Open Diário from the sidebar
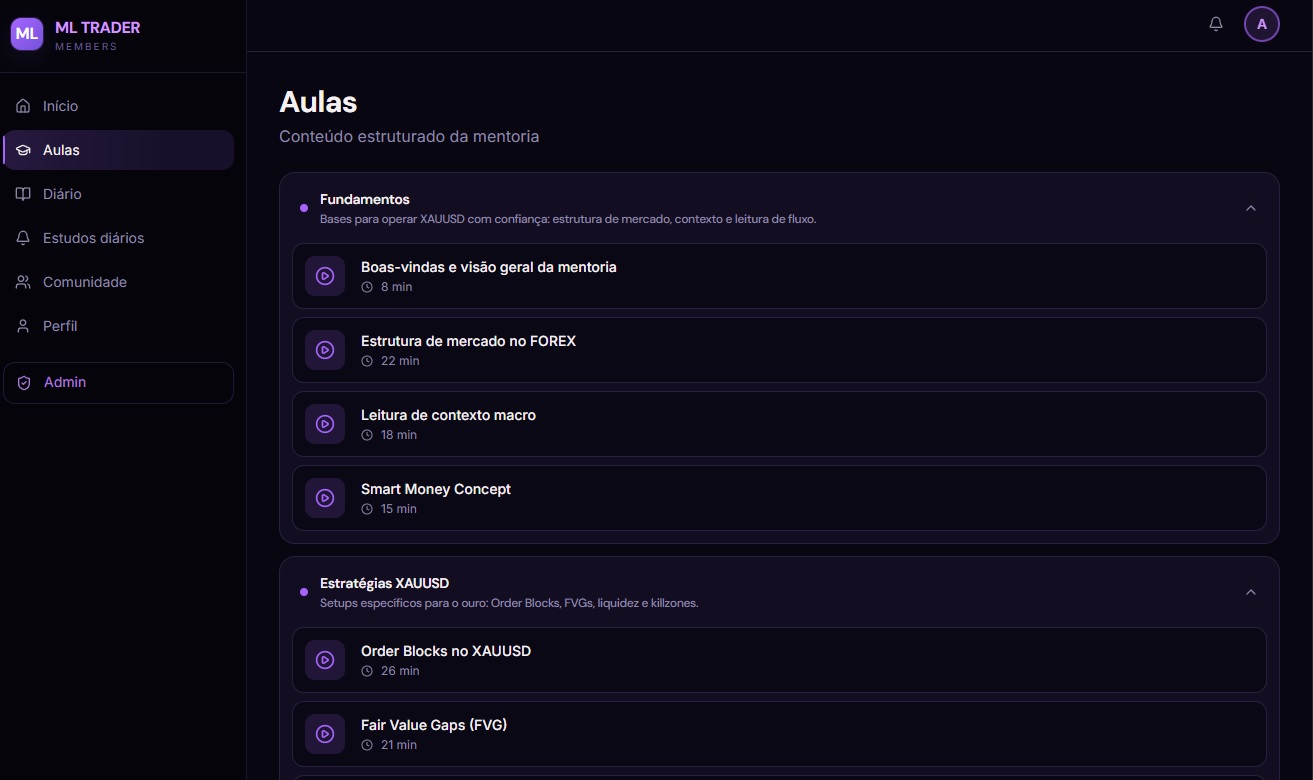The width and height of the screenshot is (1313, 780). click(x=118, y=194)
